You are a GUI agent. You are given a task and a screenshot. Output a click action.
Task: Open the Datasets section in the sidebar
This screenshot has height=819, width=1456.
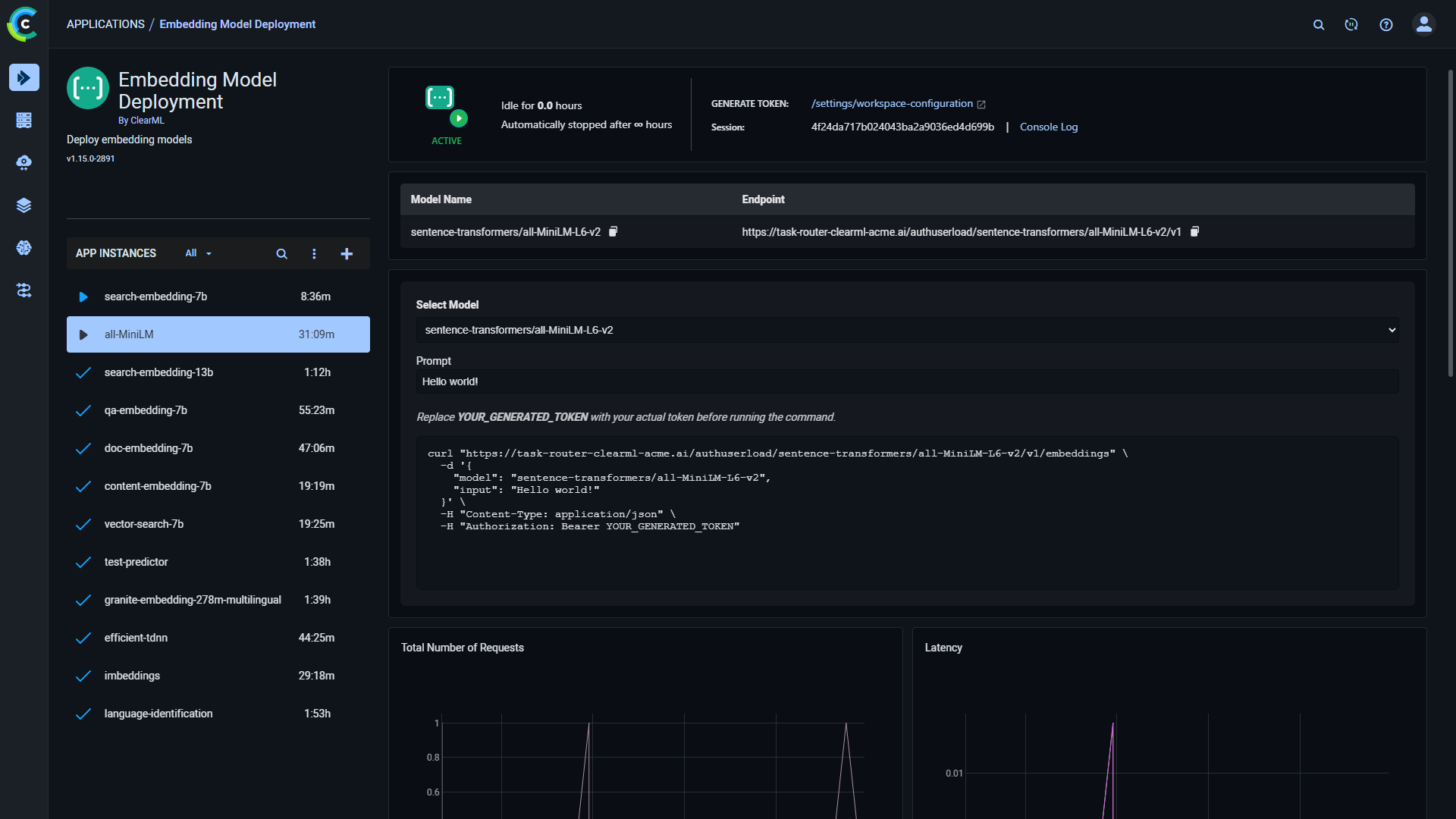click(x=24, y=205)
